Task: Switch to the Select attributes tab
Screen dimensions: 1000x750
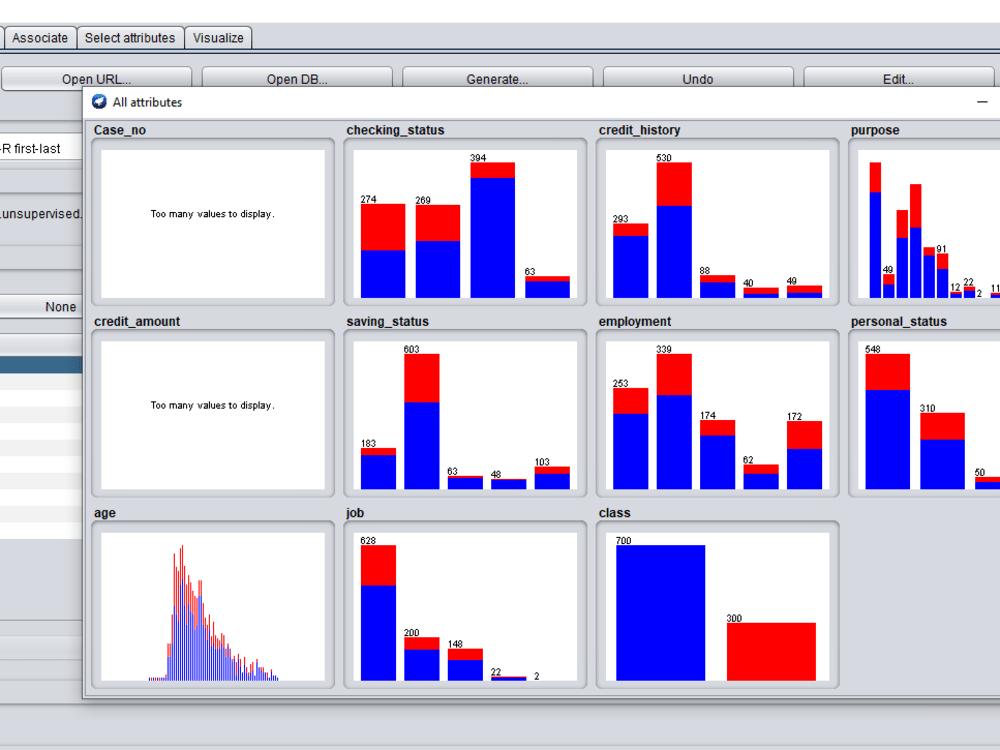Action: [x=130, y=38]
